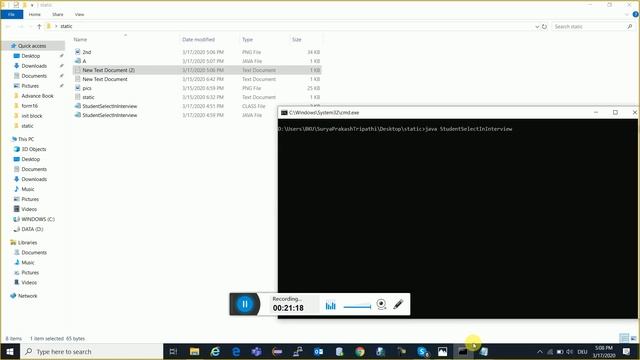Open audio levels in the recording toolbar

pyautogui.click(x=331, y=305)
